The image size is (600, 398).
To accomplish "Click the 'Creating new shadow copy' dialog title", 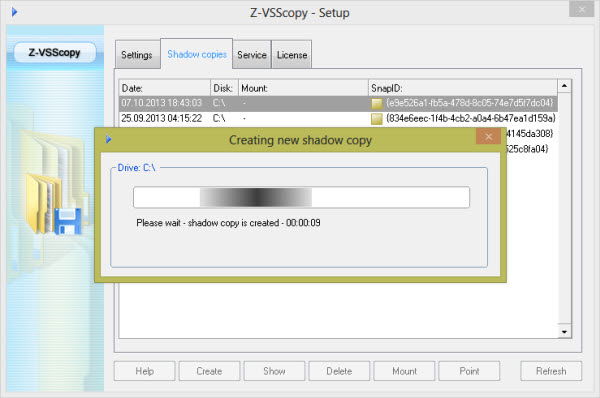I will pyautogui.click(x=300, y=140).
